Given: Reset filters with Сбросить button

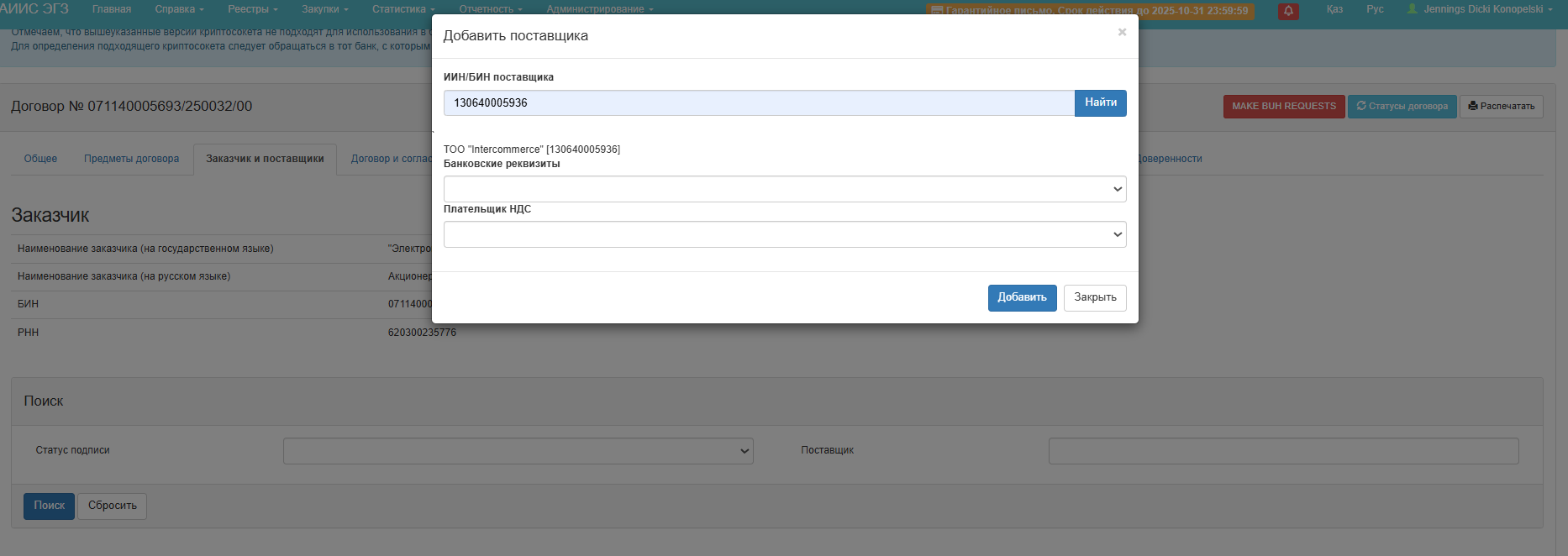Looking at the screenshot, I should [x=112, y=506].
